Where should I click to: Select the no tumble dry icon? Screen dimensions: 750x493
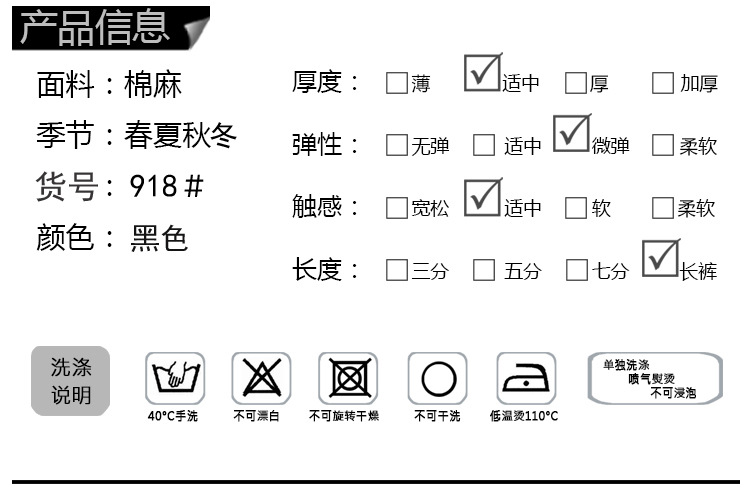(x=348, y=378)
